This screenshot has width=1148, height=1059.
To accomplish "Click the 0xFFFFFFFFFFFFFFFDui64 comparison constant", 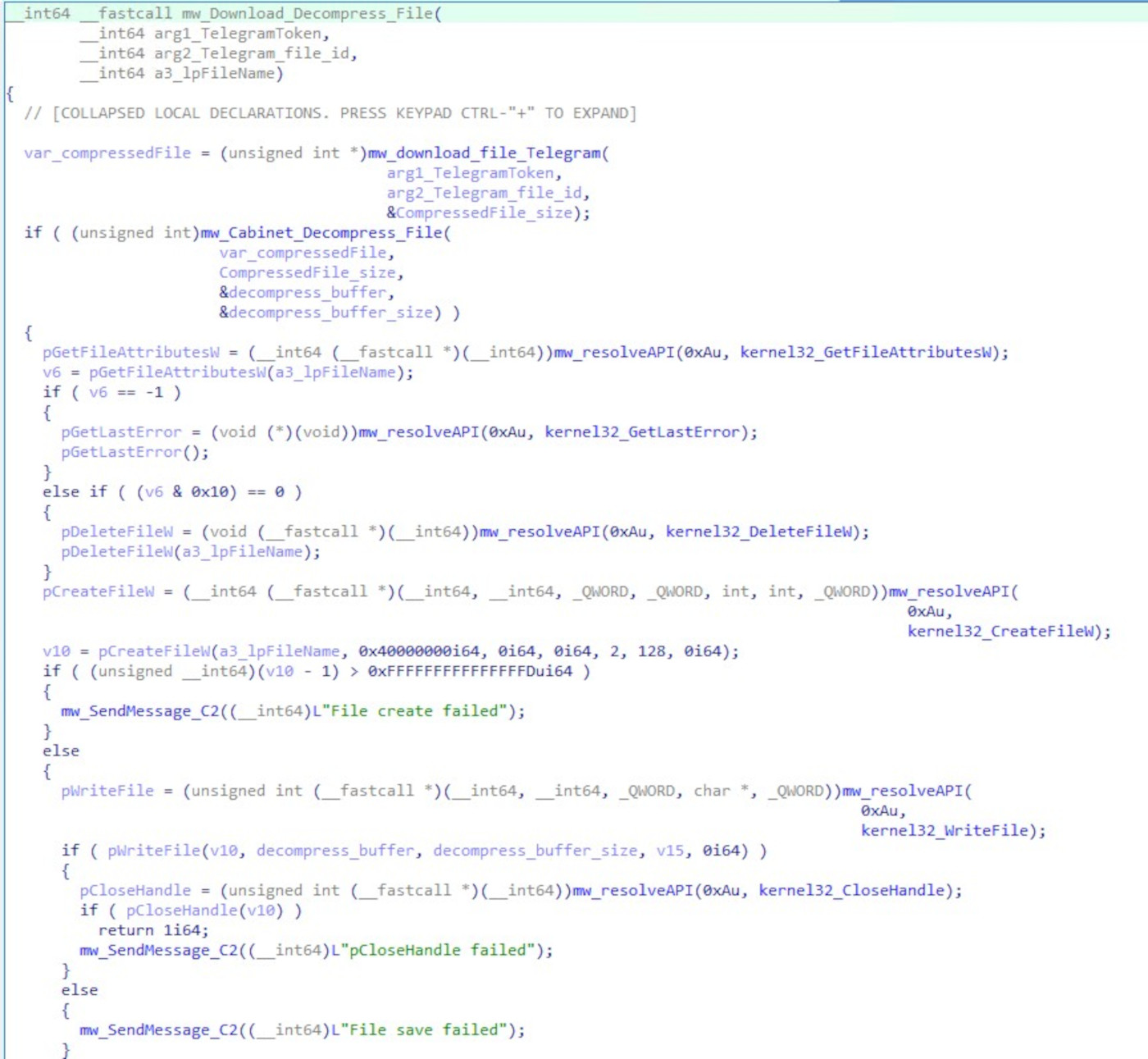I will (469, 671).
